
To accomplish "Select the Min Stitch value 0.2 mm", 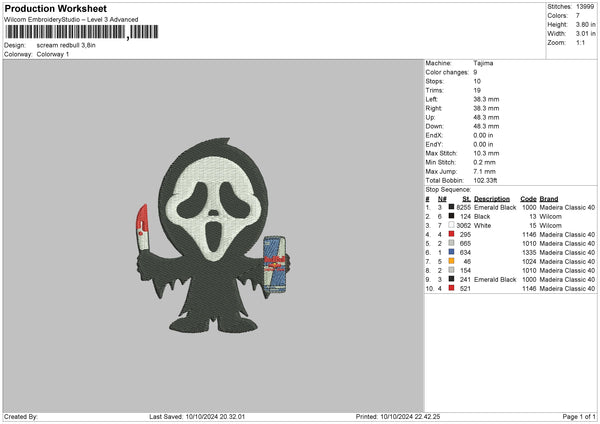I will coord(484,162).
